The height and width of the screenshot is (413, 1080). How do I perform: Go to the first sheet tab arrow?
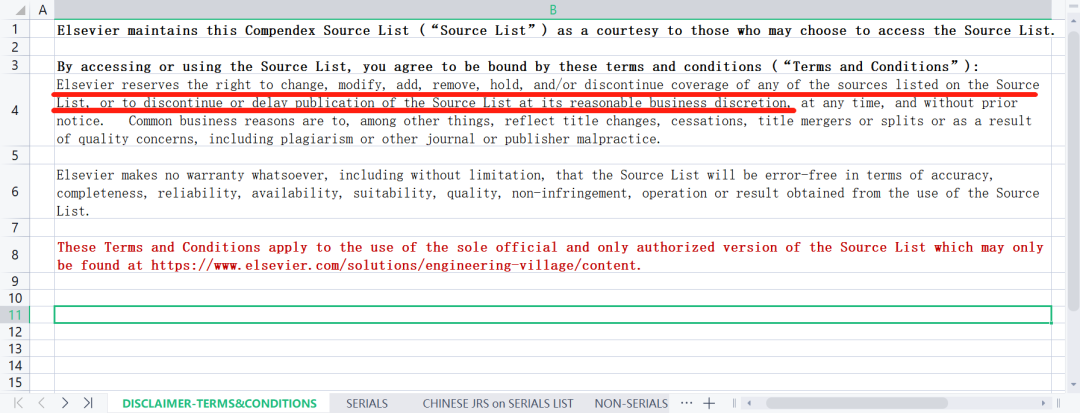19,403
